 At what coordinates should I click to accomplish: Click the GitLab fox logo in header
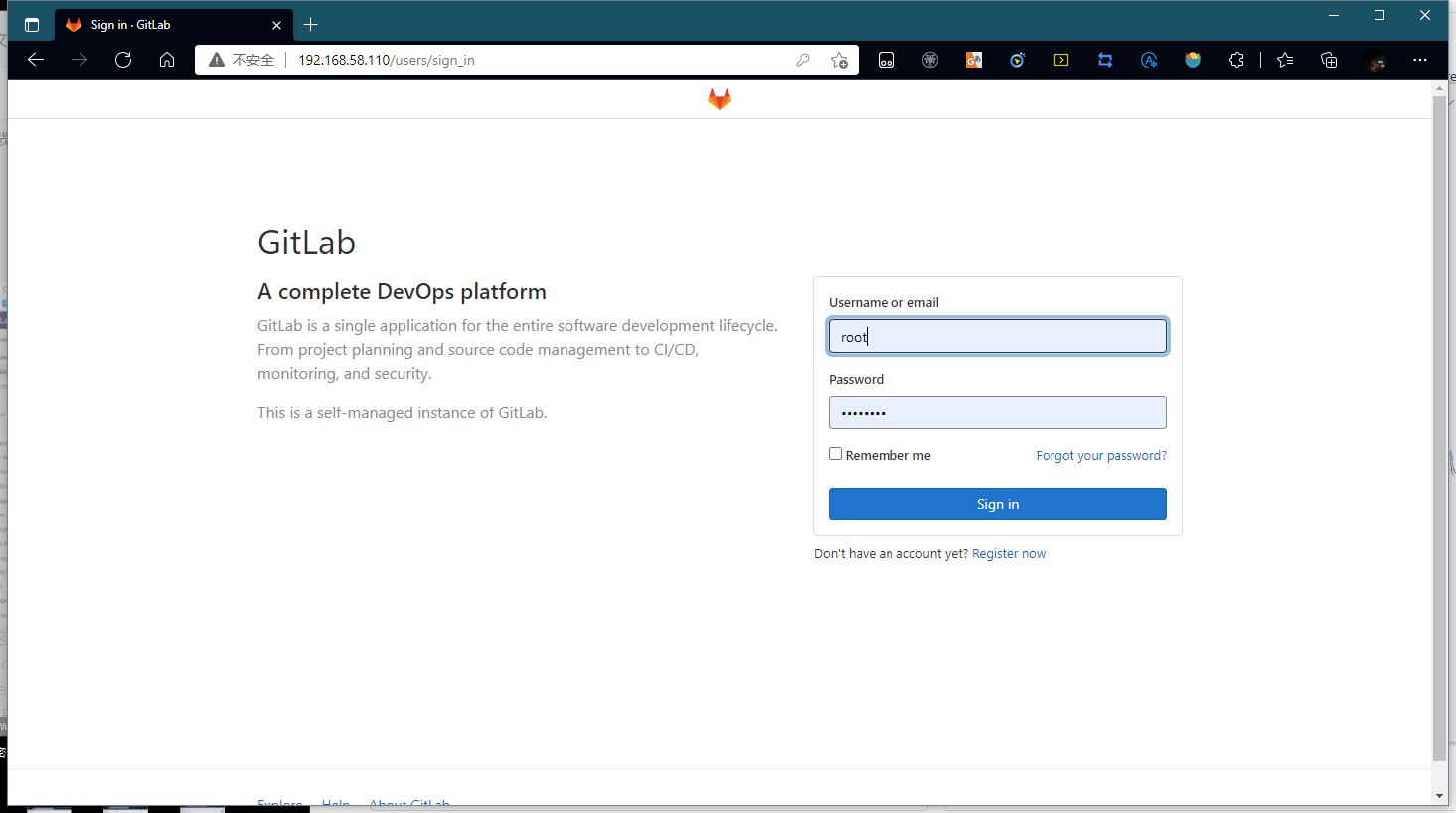tap(720, 98)
